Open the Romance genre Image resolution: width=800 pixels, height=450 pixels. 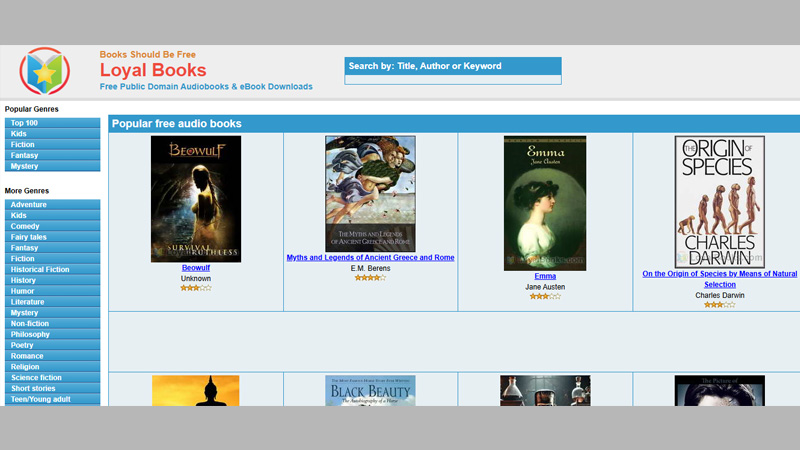(x=53, y=356)
